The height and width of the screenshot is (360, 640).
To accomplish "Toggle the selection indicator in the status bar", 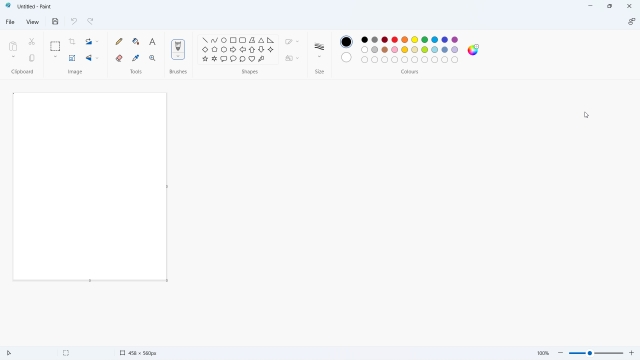I will pos(66,353).
